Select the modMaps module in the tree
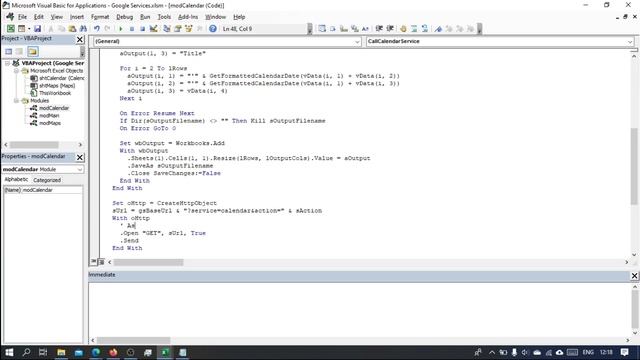Viewport: 640px width, 360px height. (50, 123)
